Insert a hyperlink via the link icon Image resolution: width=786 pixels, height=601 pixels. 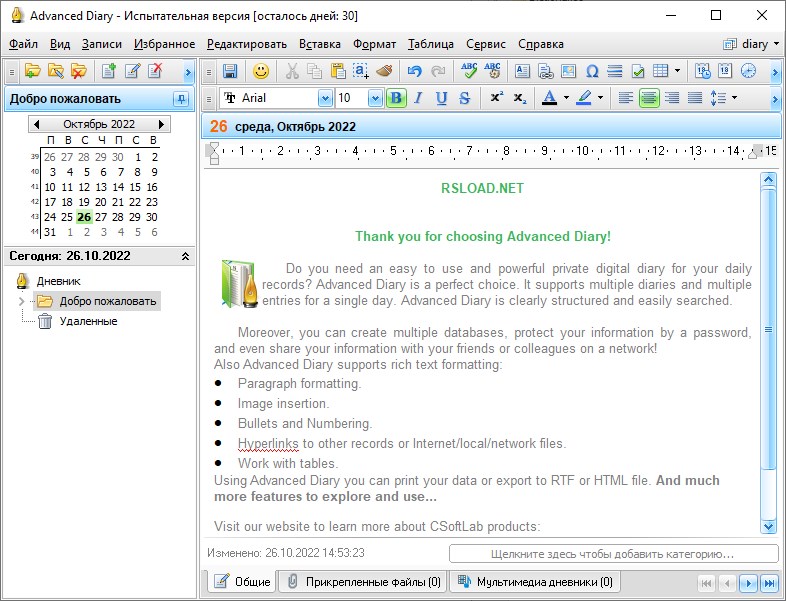point(545,71)
